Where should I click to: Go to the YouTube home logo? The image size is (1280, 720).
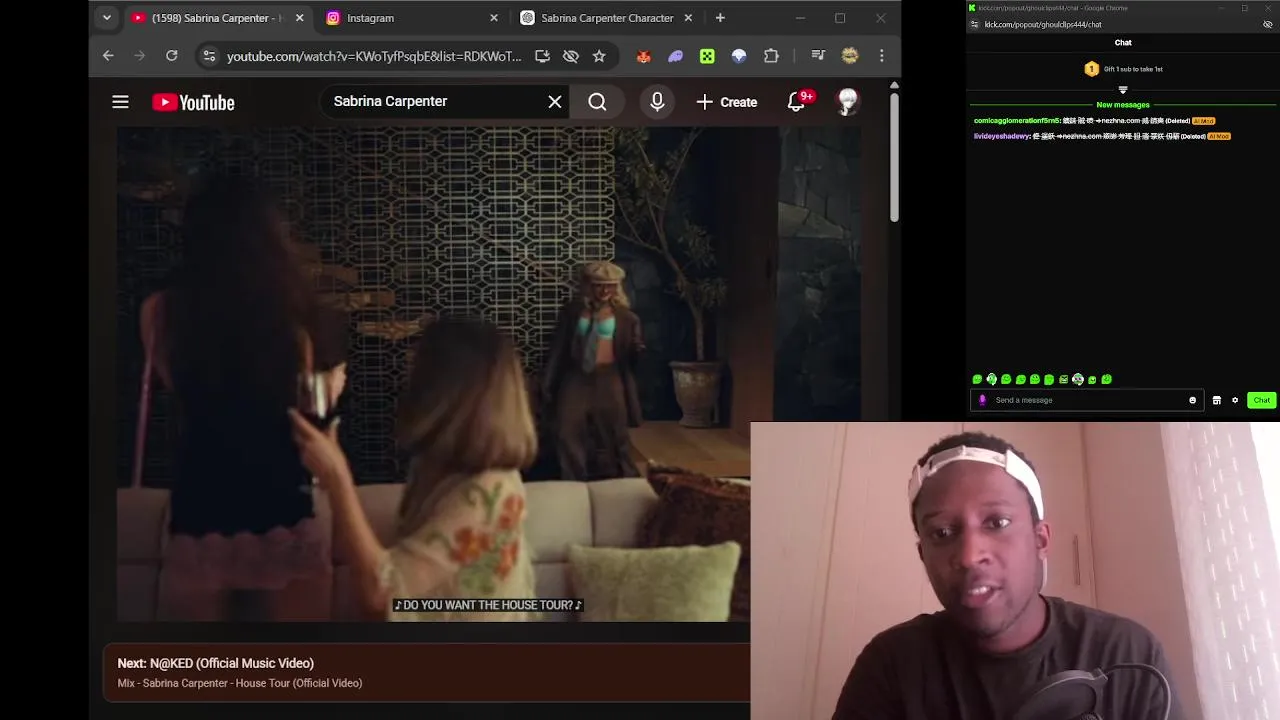pos(193,102)
